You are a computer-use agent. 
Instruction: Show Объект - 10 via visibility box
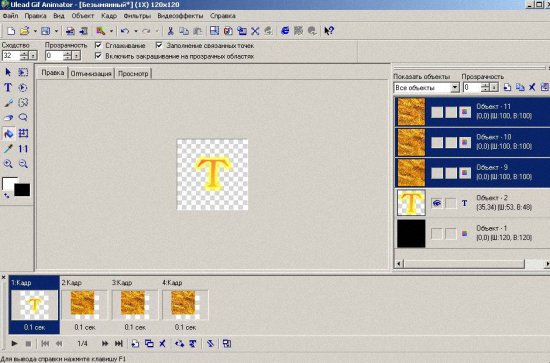(x=437, y=142)
